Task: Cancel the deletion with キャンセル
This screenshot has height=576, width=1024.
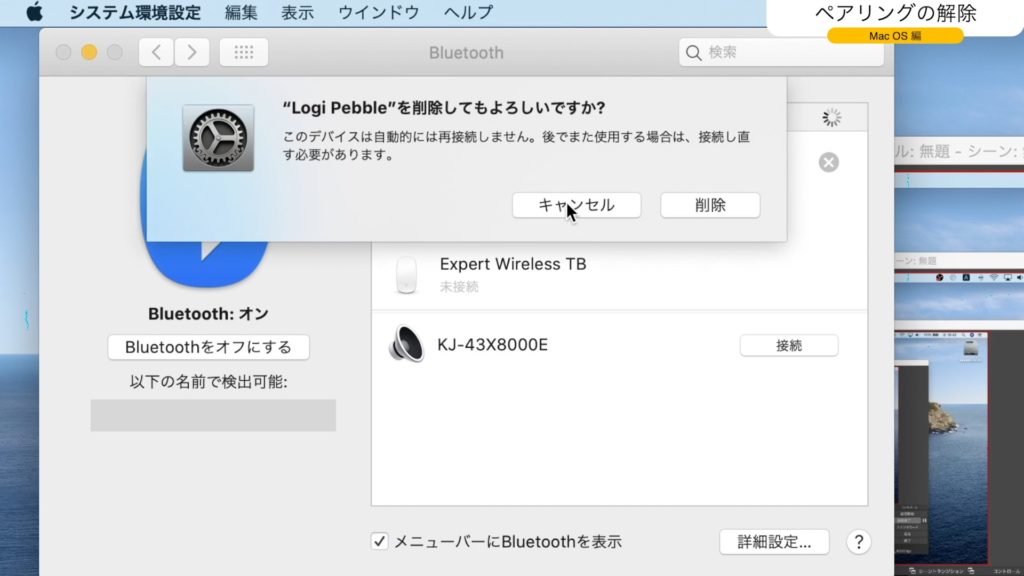Action: pos(577,205)
